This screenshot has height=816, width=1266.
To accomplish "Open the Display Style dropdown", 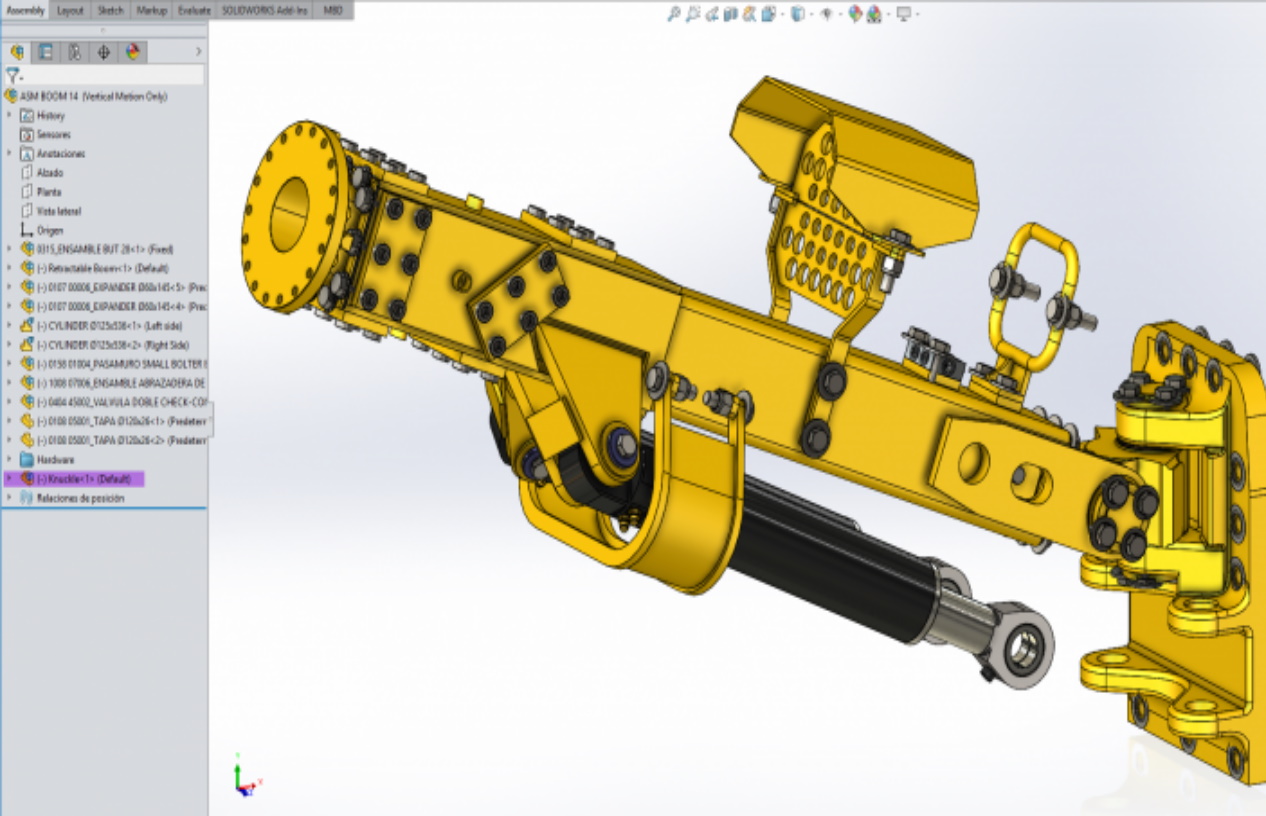I will coord(798,14).
